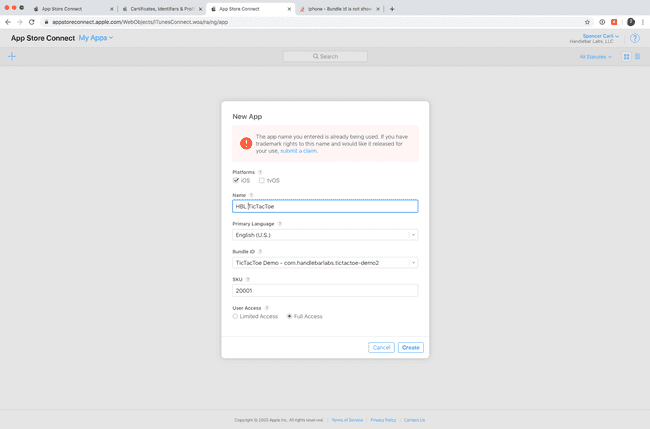Close the iphone Bundle id tab
This screenshot has height=429, width=650.
coord(378,9)
